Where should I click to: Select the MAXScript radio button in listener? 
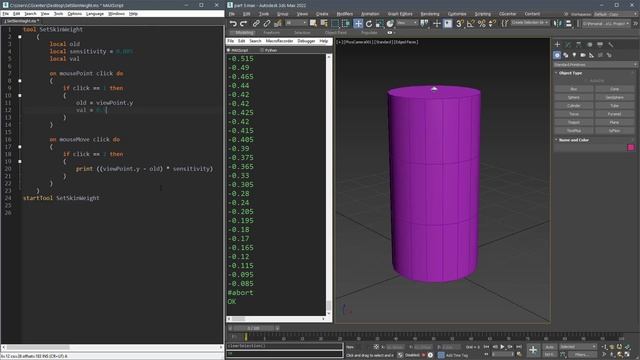click(229, 50)
